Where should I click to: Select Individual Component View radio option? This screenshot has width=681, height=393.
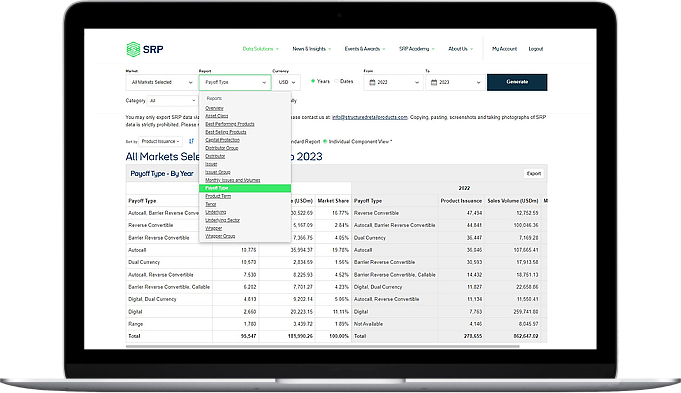pos(325,141)
